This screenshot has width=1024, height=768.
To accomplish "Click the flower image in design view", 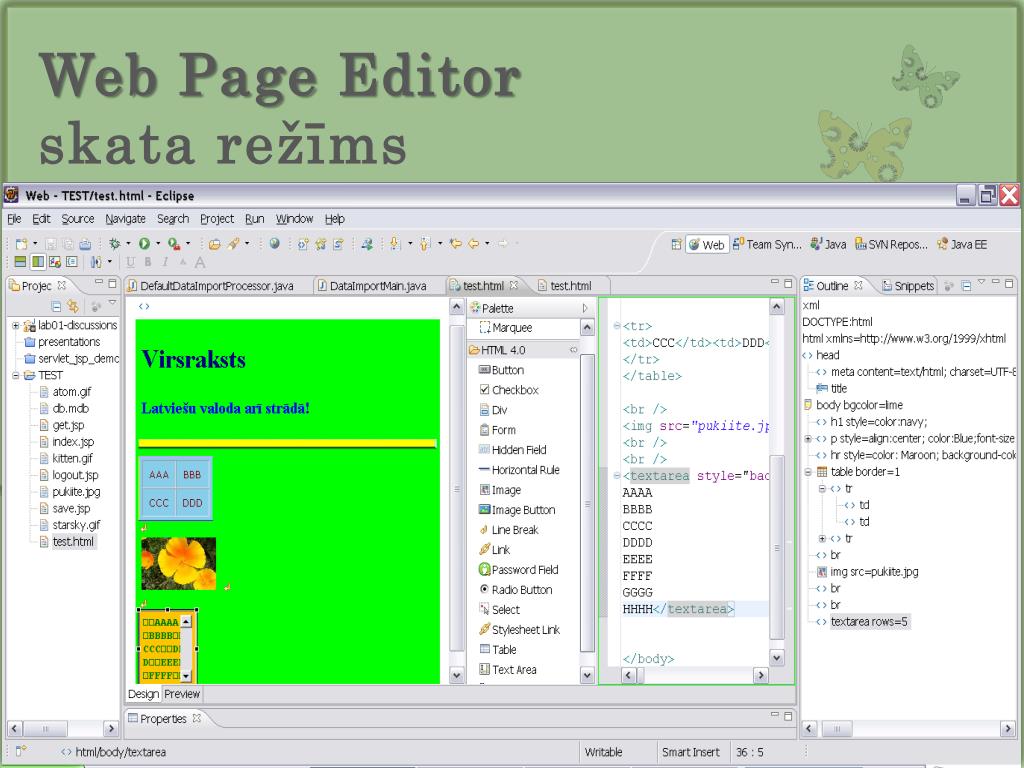I will 178,563.
